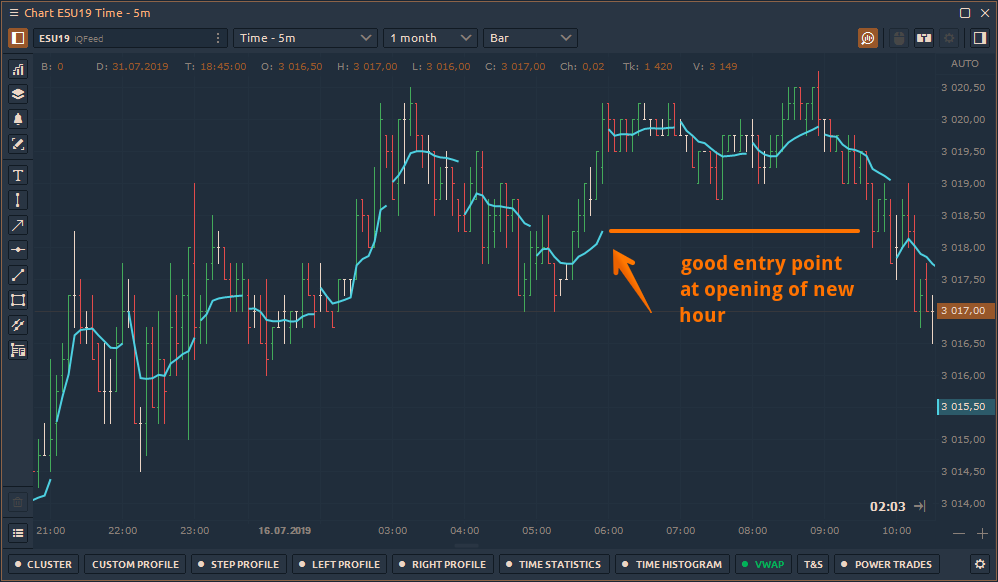Open the Bar chart style dropdown

tap(530, 38)
